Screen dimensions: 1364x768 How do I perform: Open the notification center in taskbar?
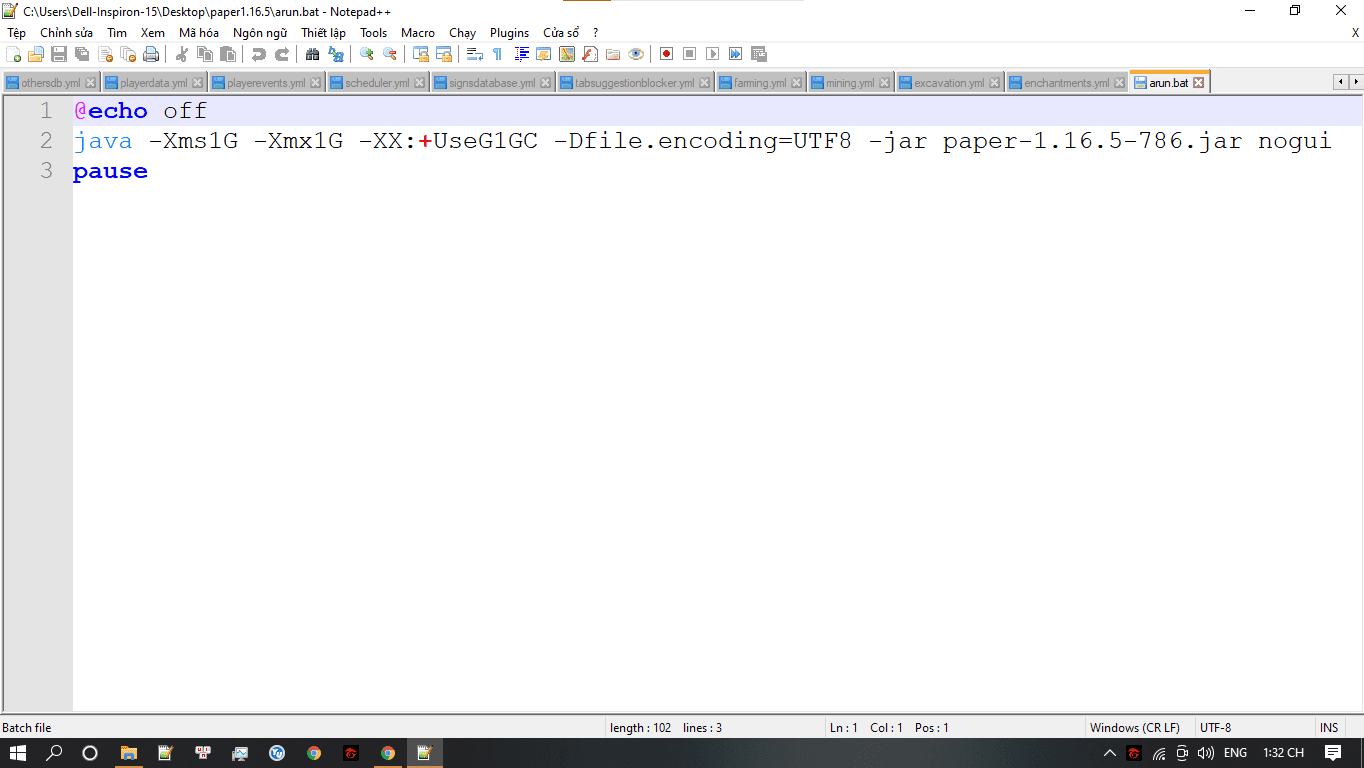[1333, 753]
